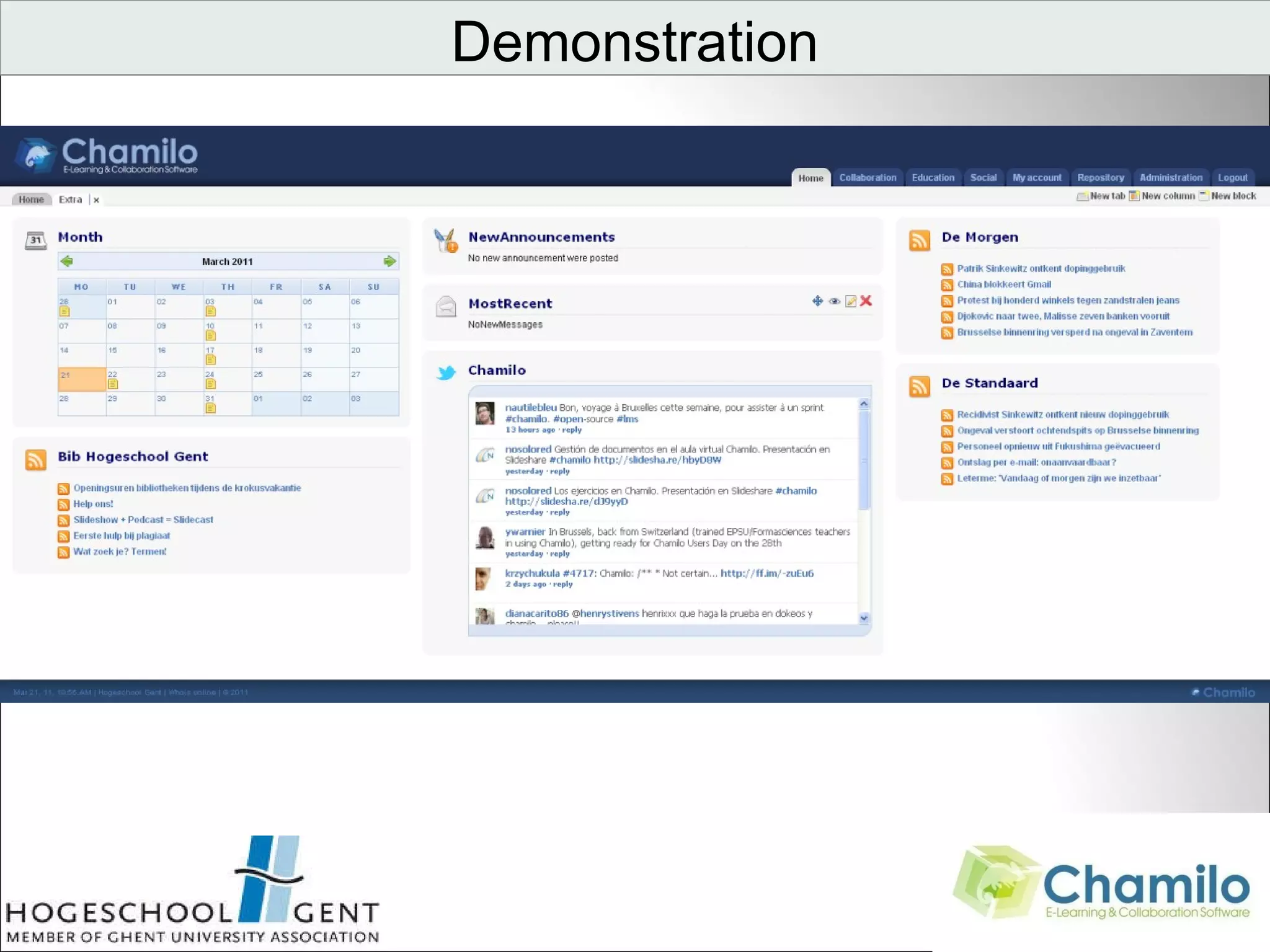
Task: Open the Repository menu tab
Action: point(1100,178)
